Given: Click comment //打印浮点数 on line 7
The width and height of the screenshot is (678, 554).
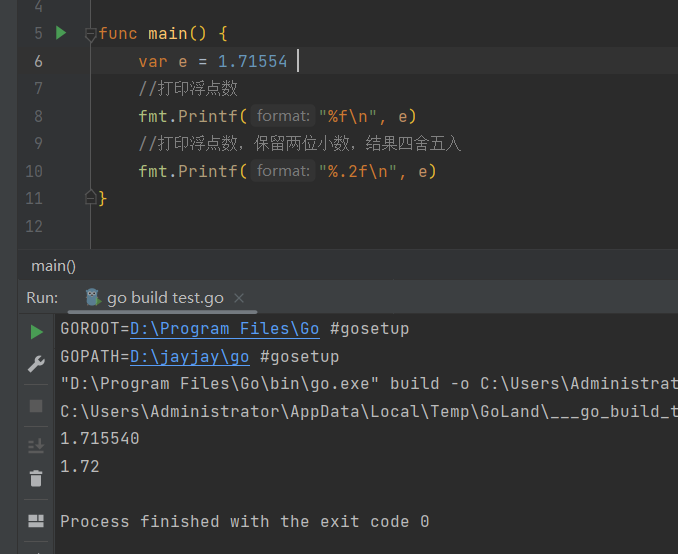Looking at the screenshot, I should pyautogui.click(x=188, y=88).
